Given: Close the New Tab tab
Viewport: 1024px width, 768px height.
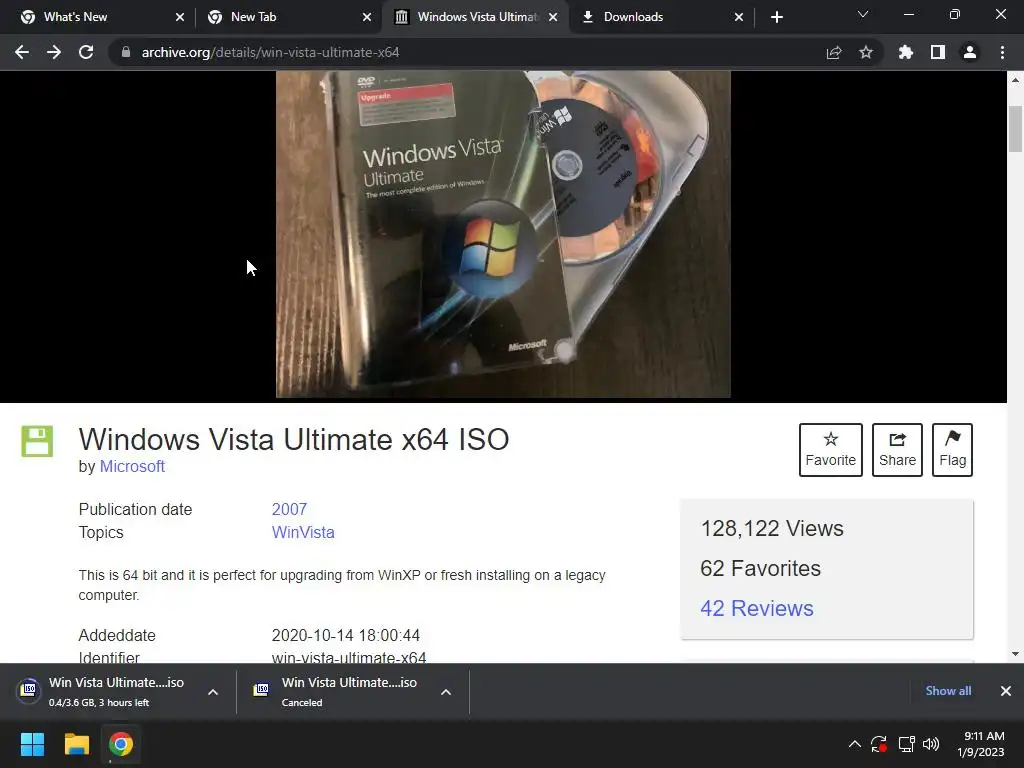Looking at the screenshot, I should click(x=367, y=17).
